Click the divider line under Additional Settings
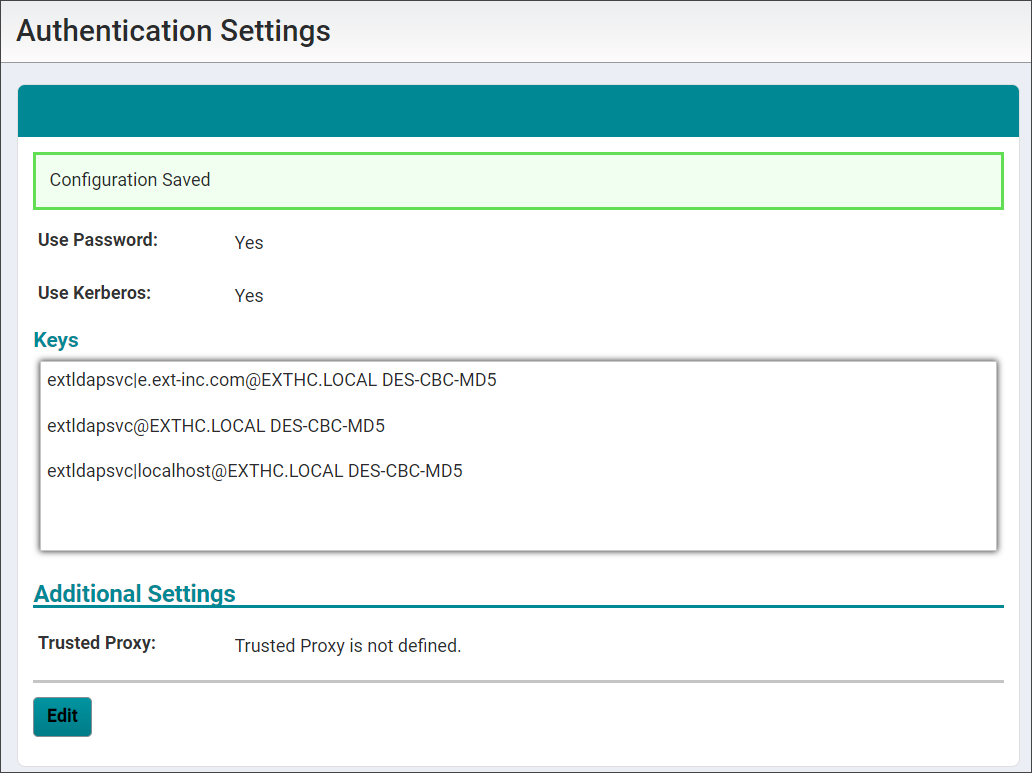The width and height of the screenshot is (1032, 773). [x=518, y=608]
